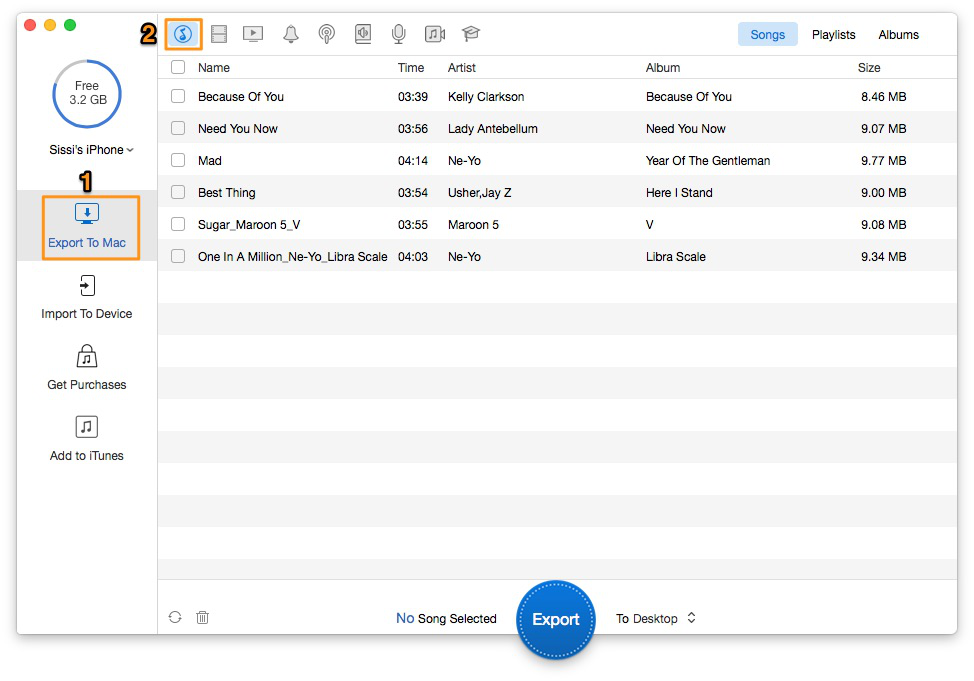974x681 pixels.
Task: Switch to the Songs tab
Action: 768,35
